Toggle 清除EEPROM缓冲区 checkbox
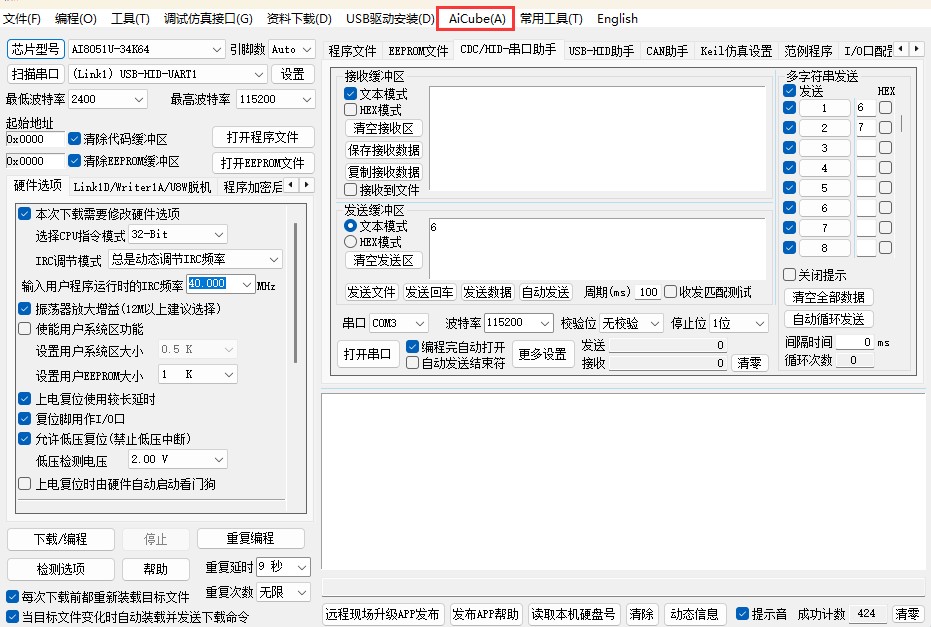This screenshot has height=627, width=931. tap(74, 161)
